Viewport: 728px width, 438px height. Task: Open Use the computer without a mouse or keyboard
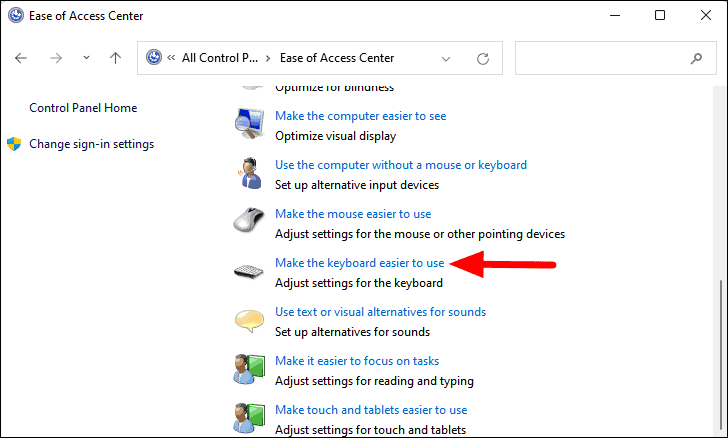(401, 165)
